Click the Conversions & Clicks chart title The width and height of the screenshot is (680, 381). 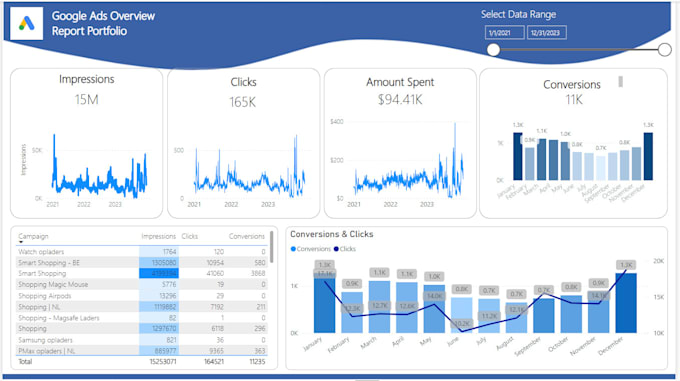[332, 234]
